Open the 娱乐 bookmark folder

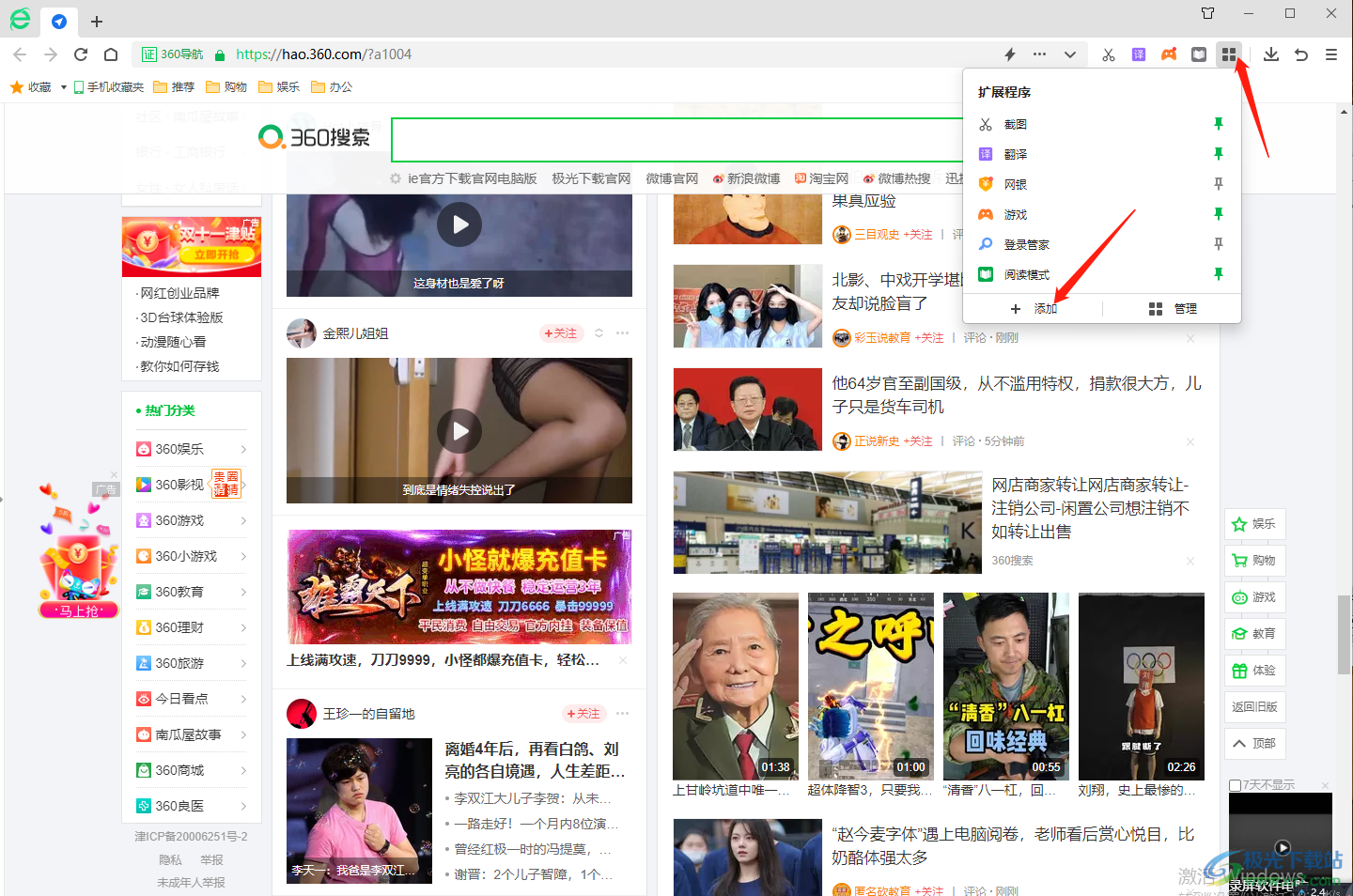(x=279, y=87)
